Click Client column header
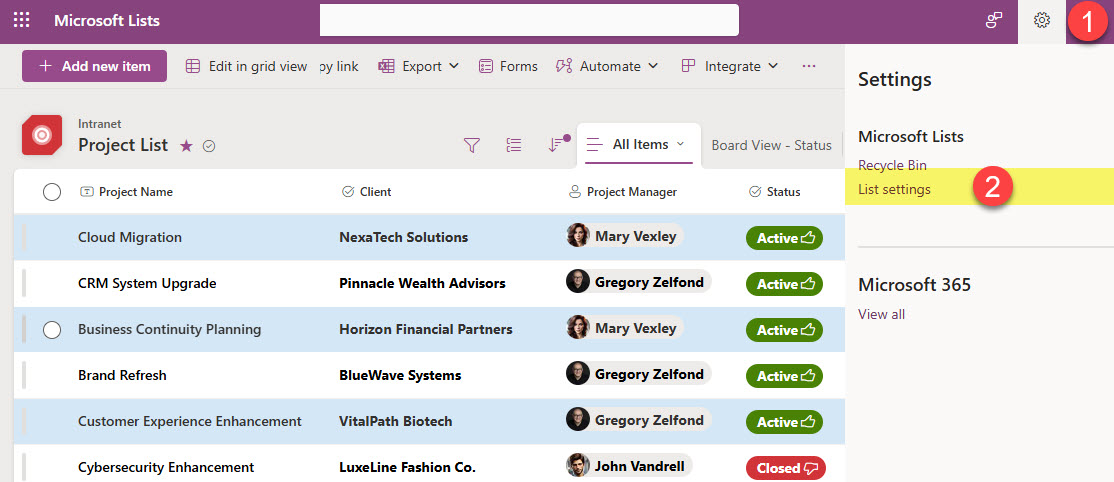1114x482 pixels. click(375, 192)
